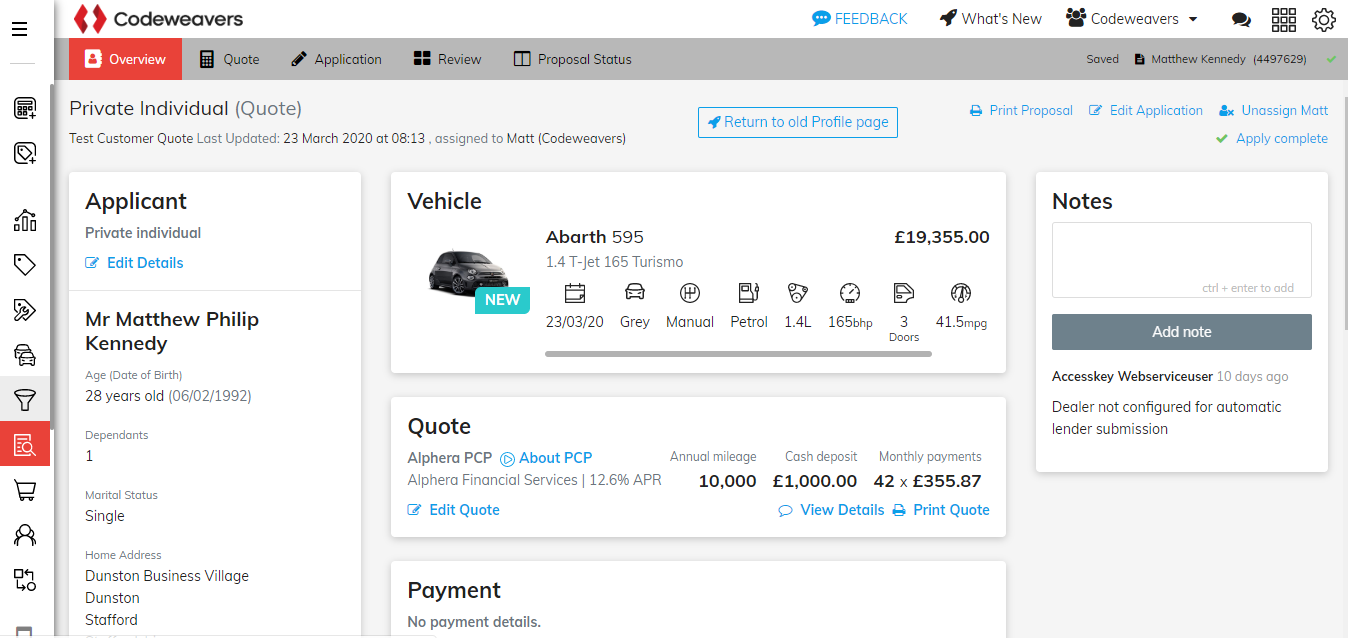
Task: Click the gauge icon above 165bhp
Action: pyautogui.click(x=850, y=293)
